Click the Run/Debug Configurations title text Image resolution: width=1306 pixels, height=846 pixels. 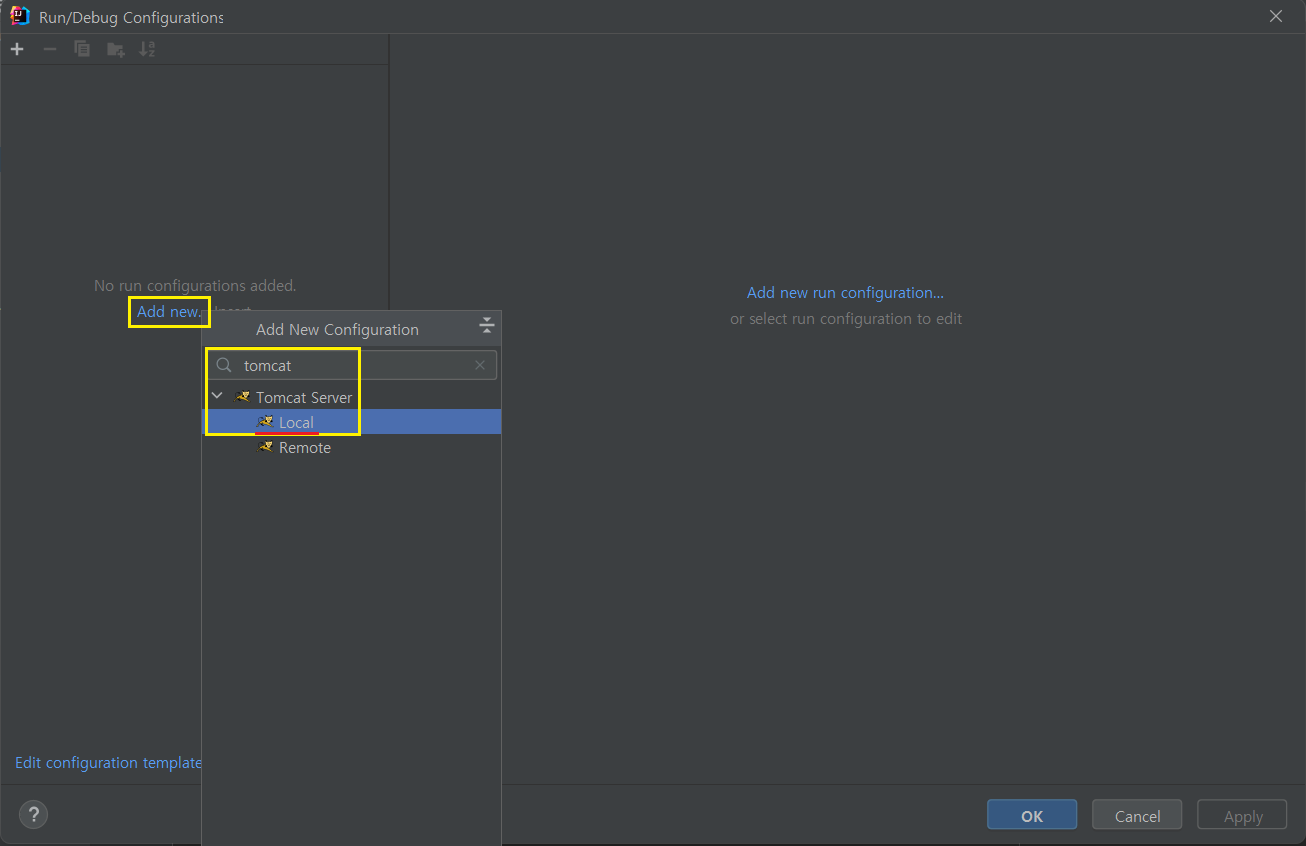pos(131,18)
